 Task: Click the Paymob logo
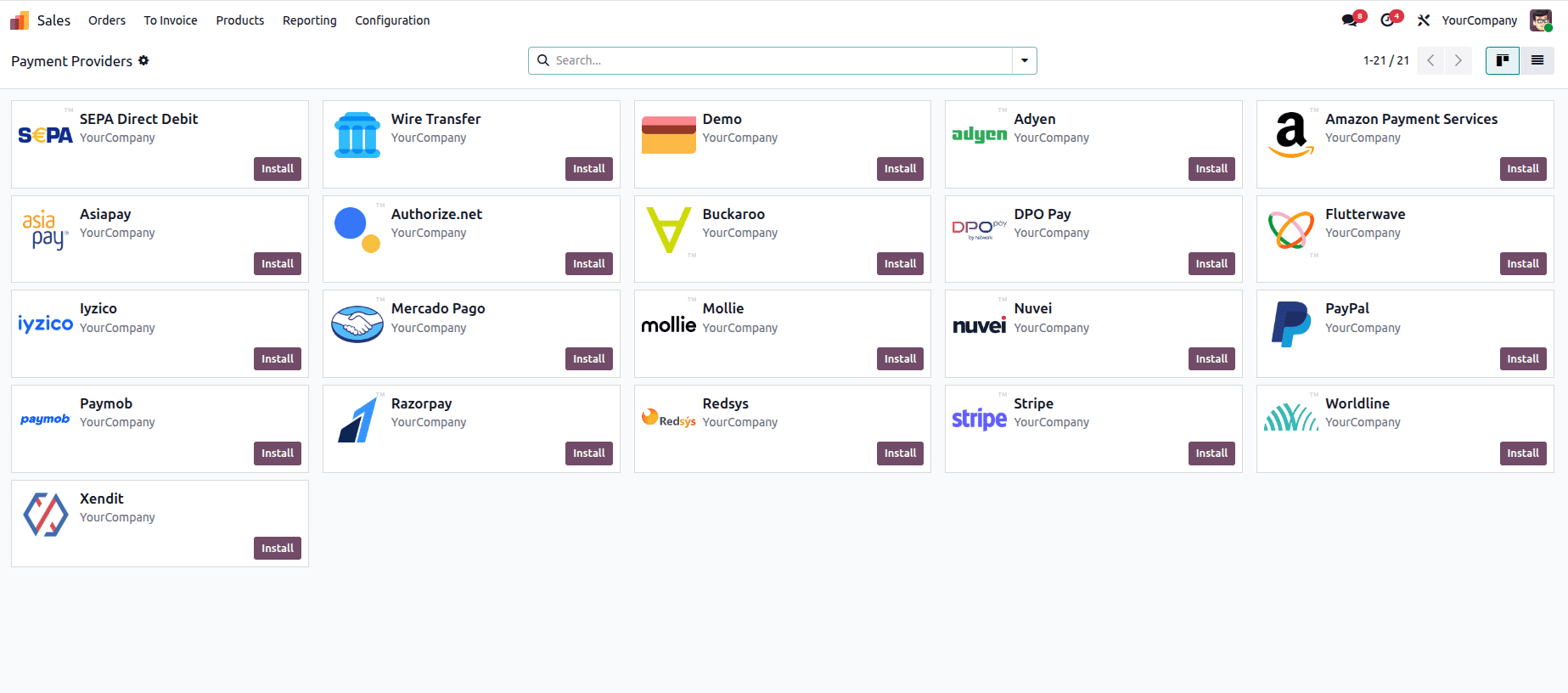point(46,419)
